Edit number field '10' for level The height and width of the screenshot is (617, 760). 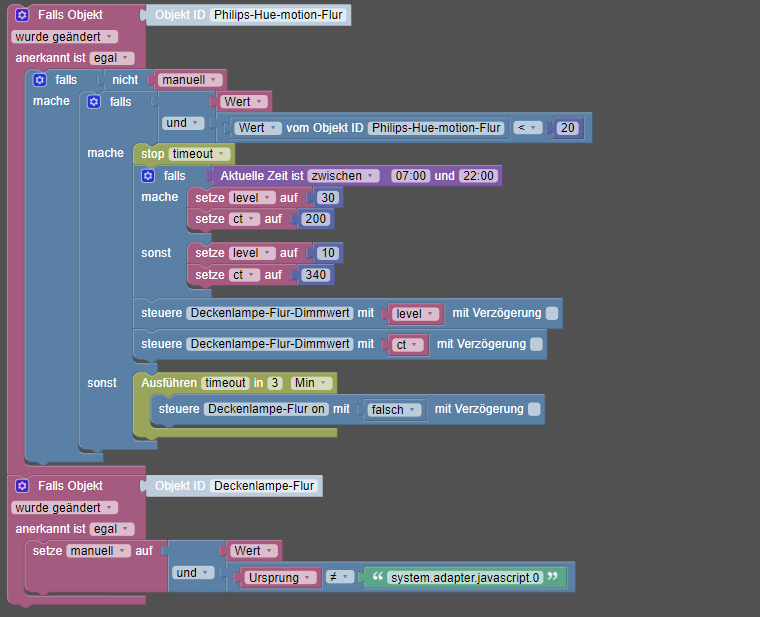[328, 253]
